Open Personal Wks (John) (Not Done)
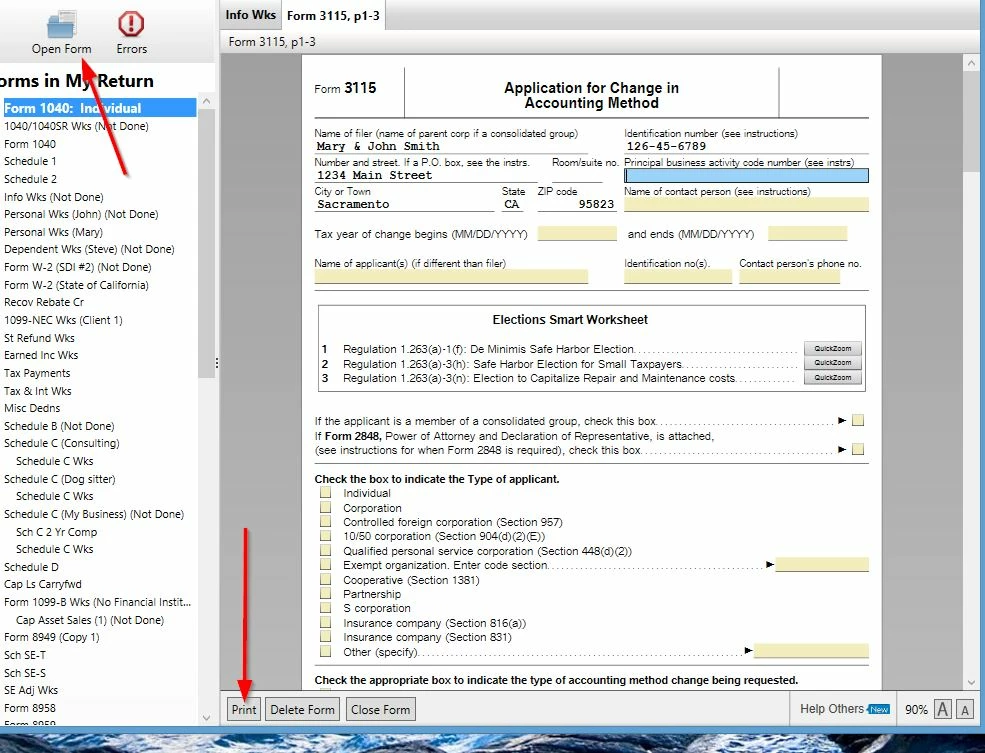 [81, 214]
